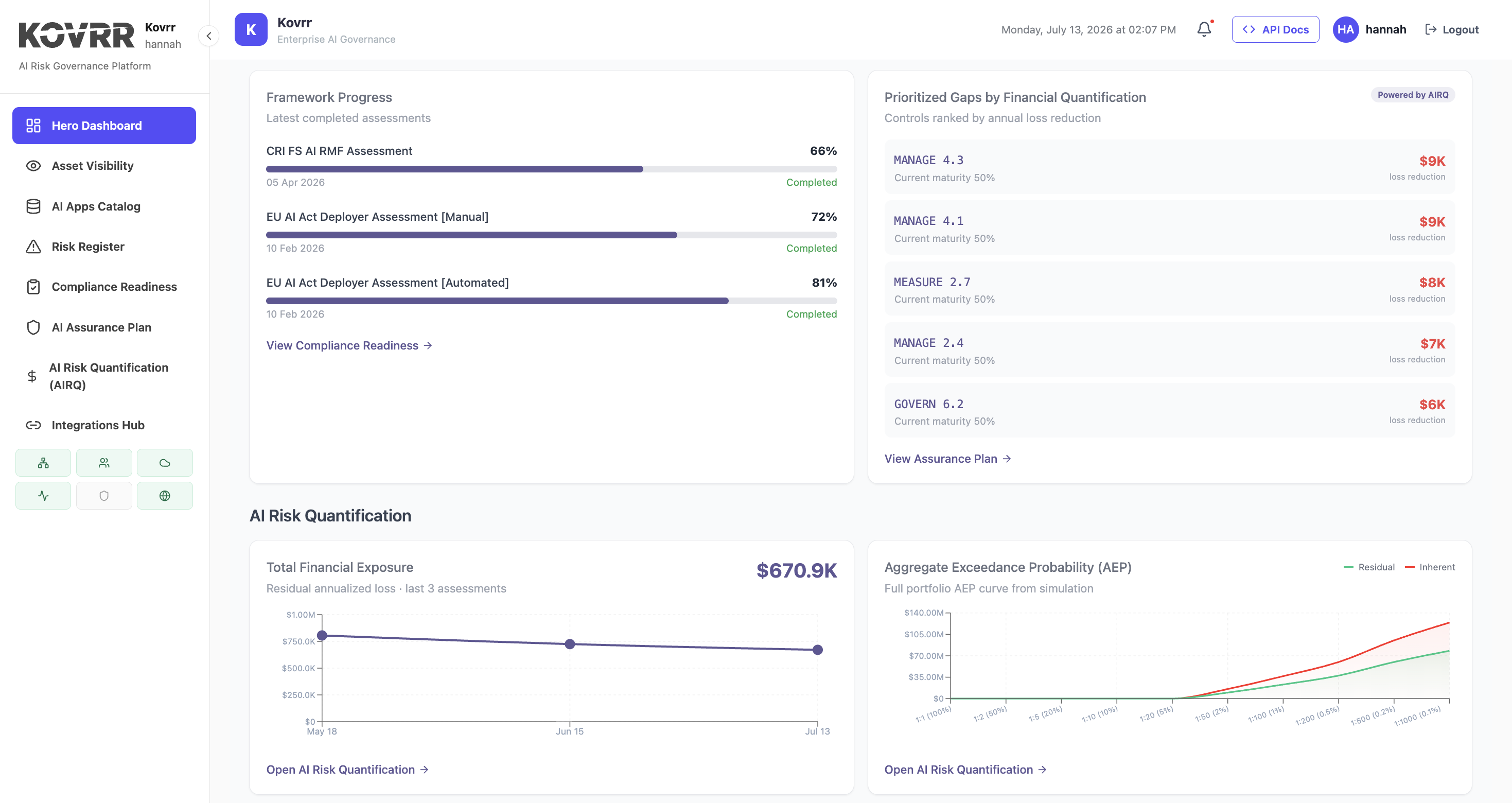Click the 72% completion value
The height and width of the screenshot is (803, 1512).
pos(824,217)
